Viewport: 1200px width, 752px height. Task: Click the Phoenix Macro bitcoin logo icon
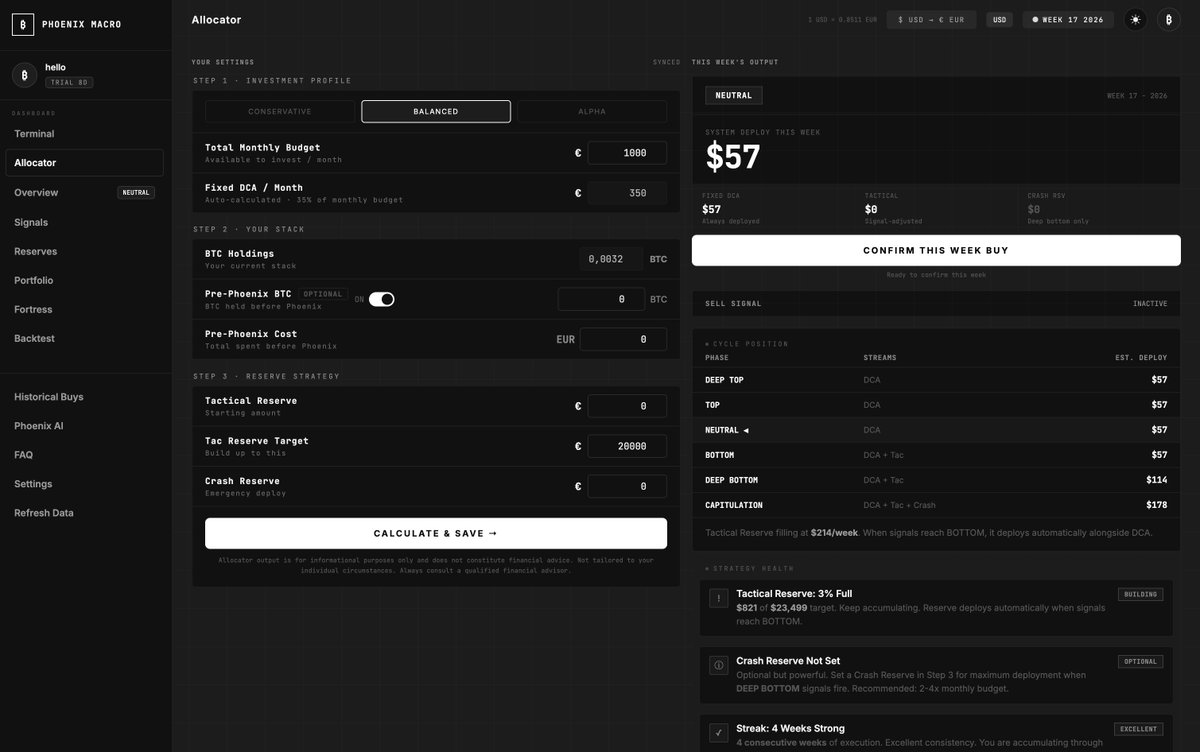[x=23, y=24]
